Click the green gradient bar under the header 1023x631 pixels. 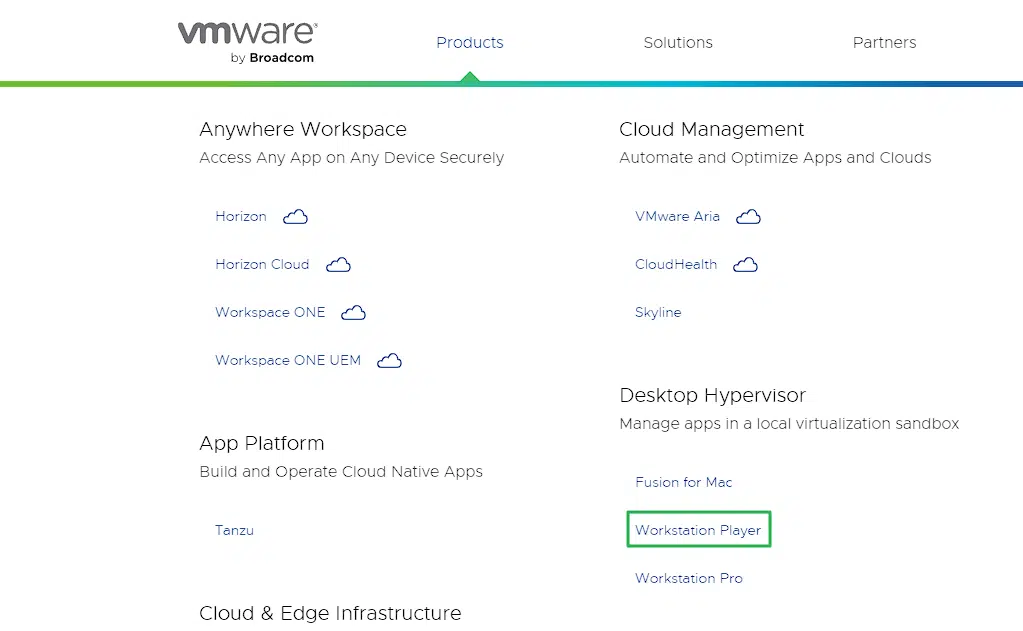pyautogui.click(x=511, y=84)
